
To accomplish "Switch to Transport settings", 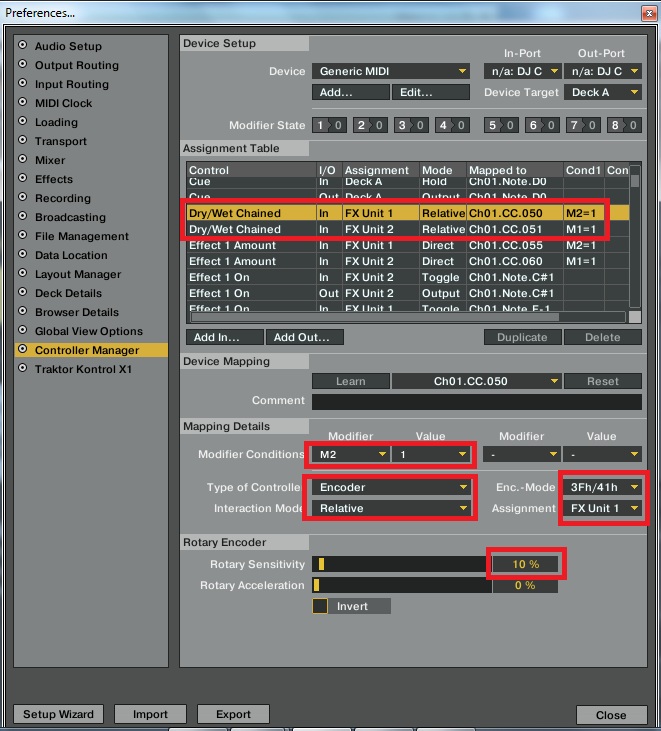I will pyautogui.click(x=61, y=141).
